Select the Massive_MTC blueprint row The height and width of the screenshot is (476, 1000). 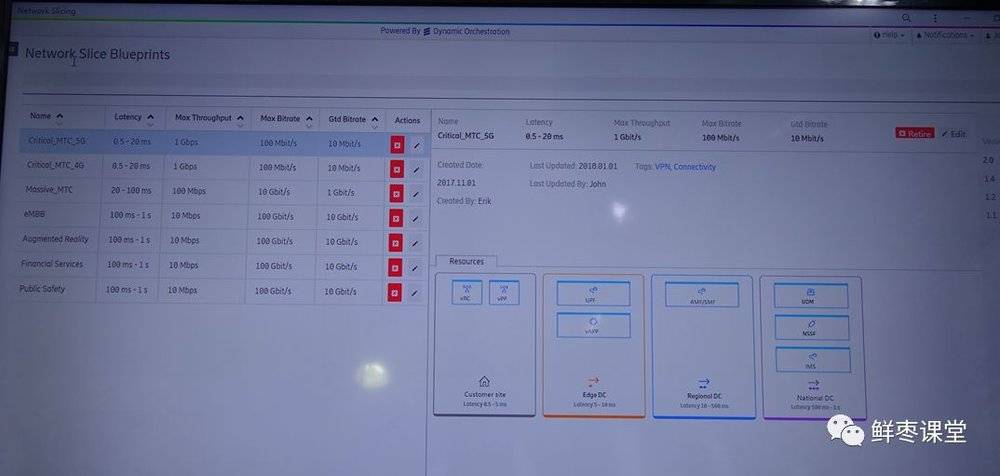[x=224, y=191]
